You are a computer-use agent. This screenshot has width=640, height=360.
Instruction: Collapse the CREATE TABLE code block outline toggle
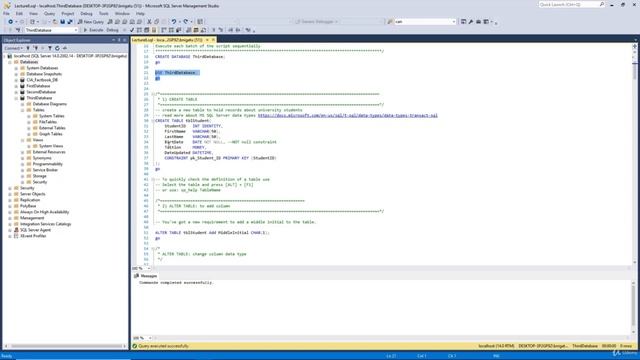pyautogui.click(x=153, y=121)
